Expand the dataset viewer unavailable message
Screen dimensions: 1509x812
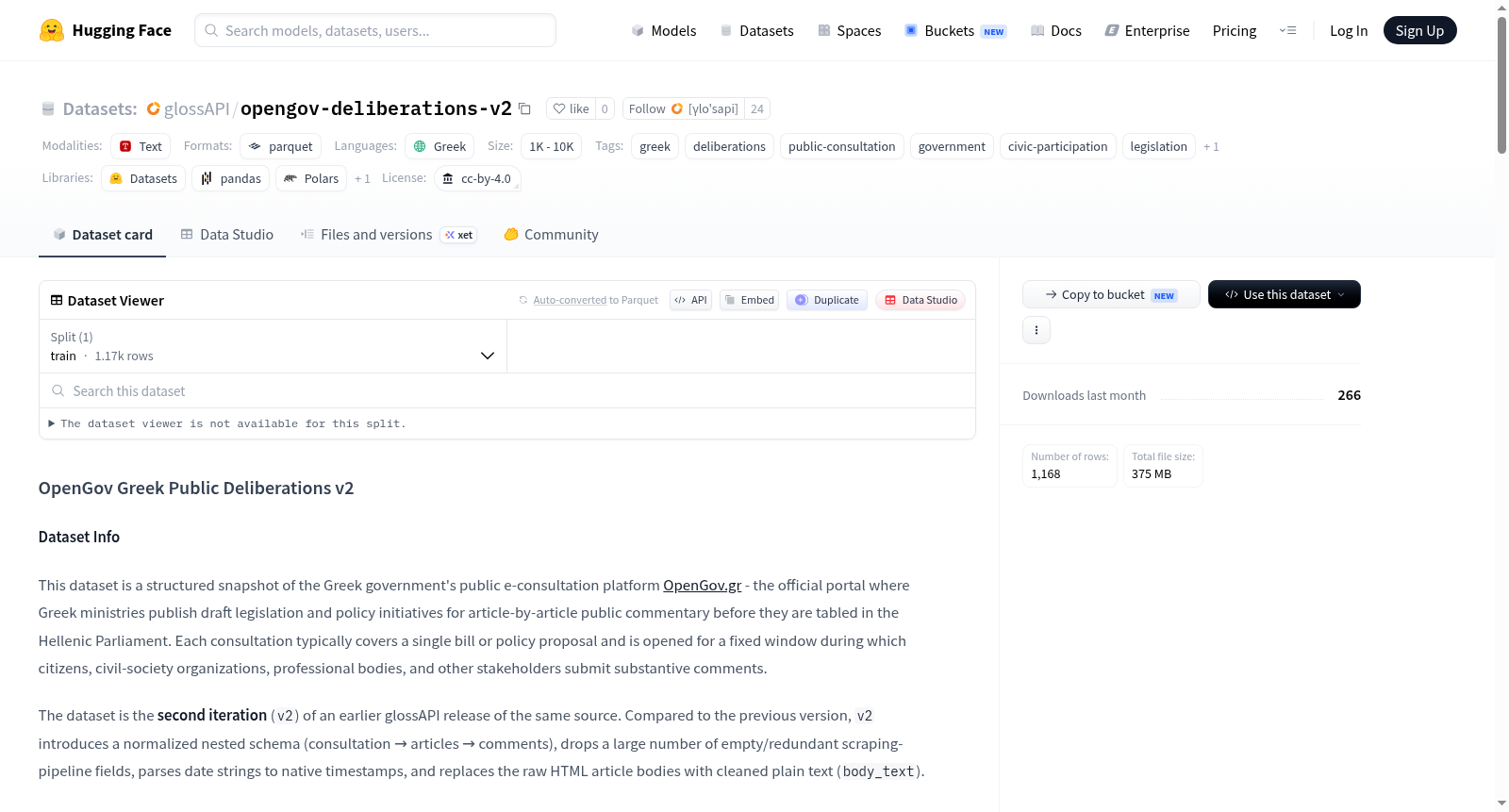227,423
